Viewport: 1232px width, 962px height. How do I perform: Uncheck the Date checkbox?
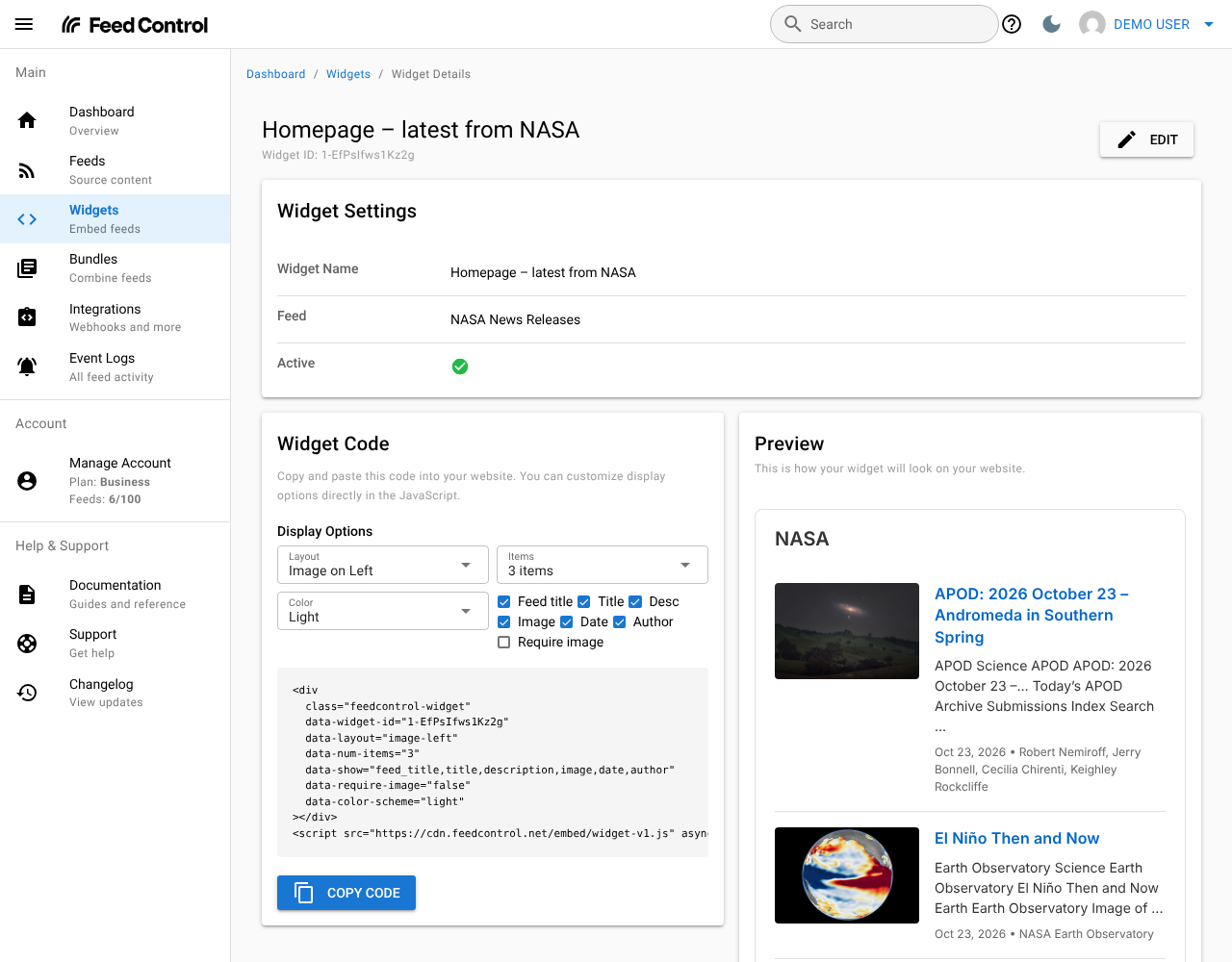click(x=567, y=621)
